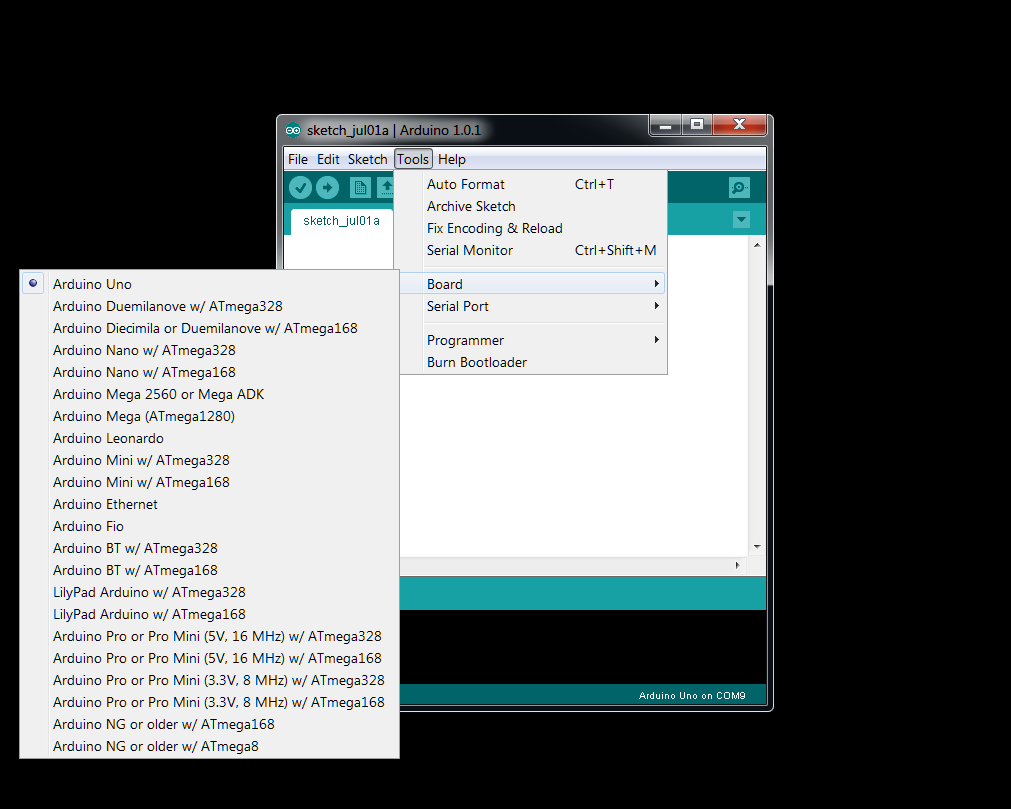Screen dimensions: 1011x809
Task: Open the Edit menu
Action: 328,159
